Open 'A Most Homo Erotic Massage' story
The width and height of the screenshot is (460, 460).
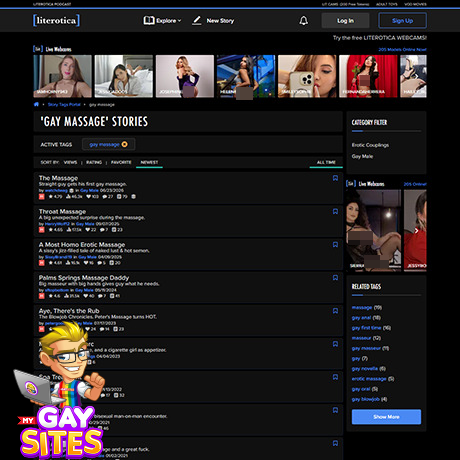coord(82,244)
